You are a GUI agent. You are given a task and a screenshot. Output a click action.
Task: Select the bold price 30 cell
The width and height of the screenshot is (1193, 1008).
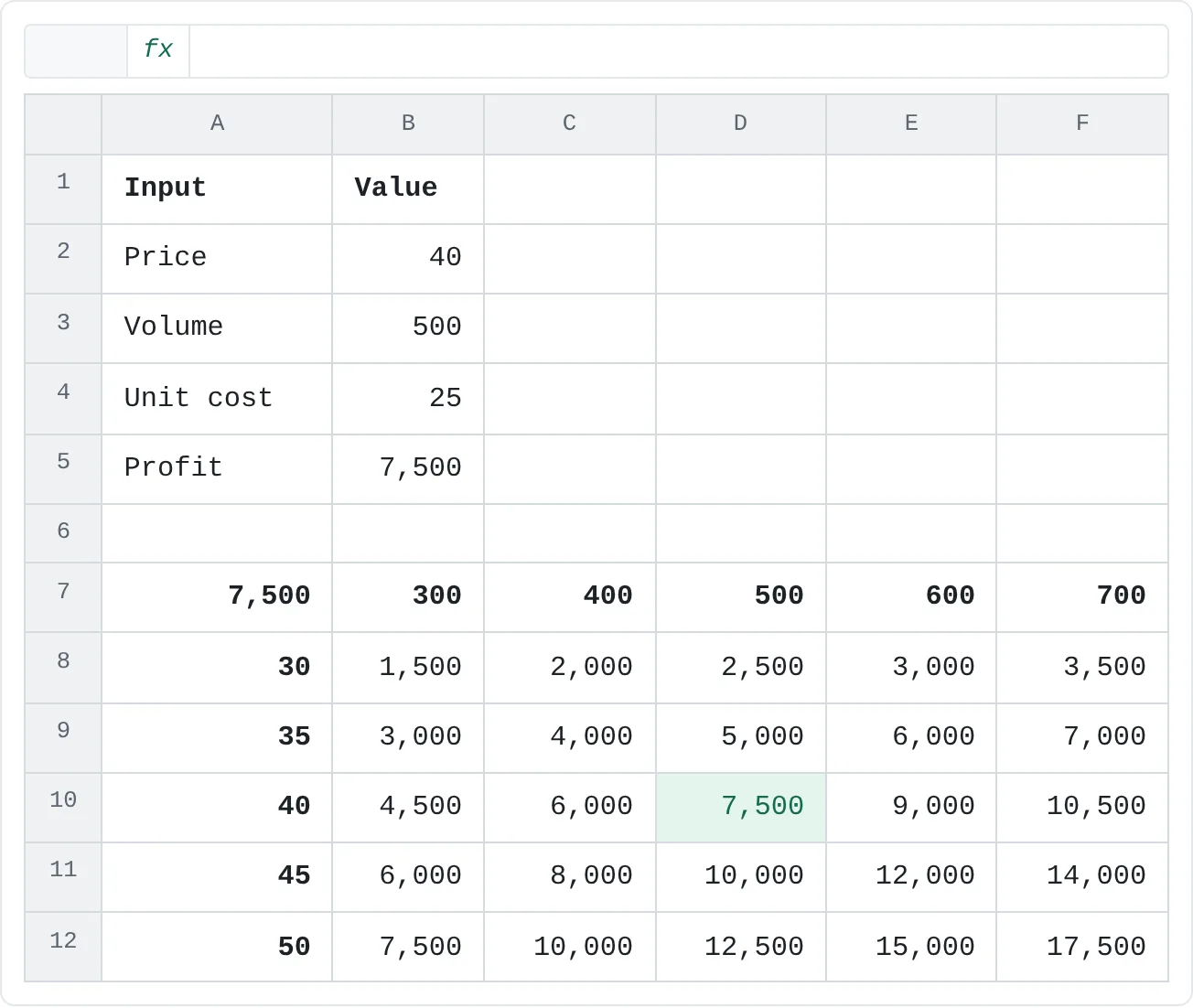click(x=217, y=668)
